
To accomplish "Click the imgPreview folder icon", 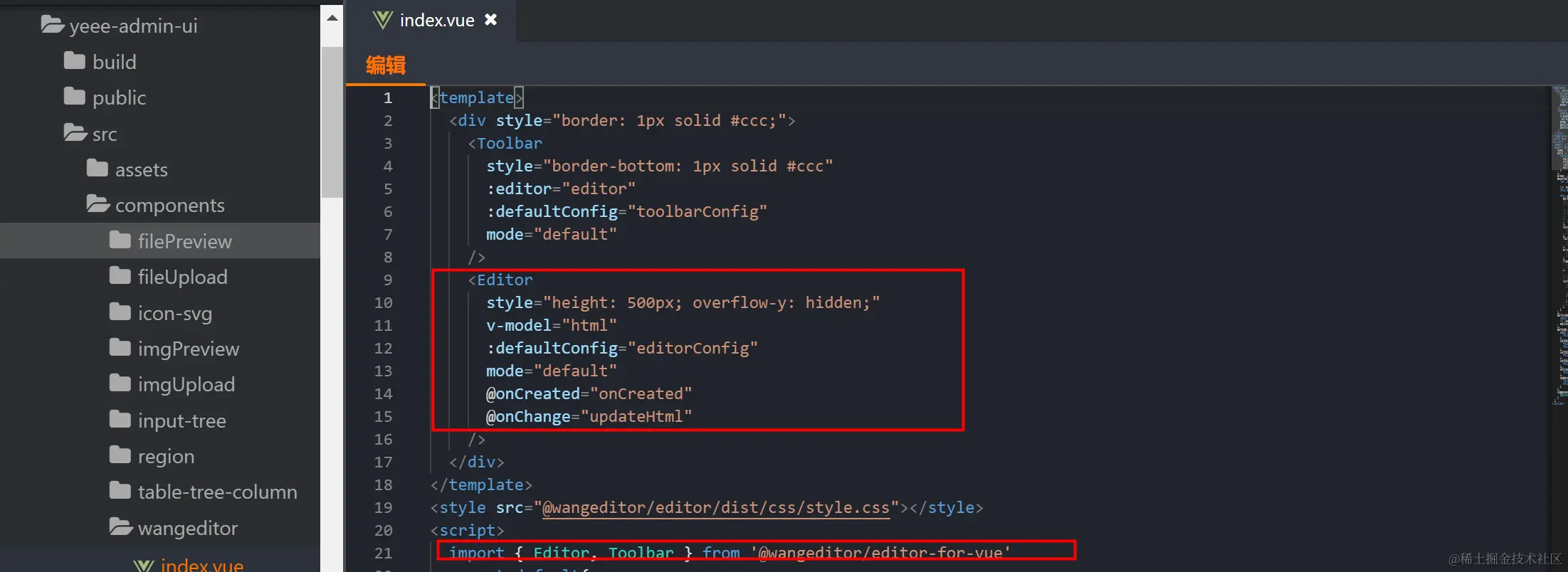I will (x=120, y=348).
